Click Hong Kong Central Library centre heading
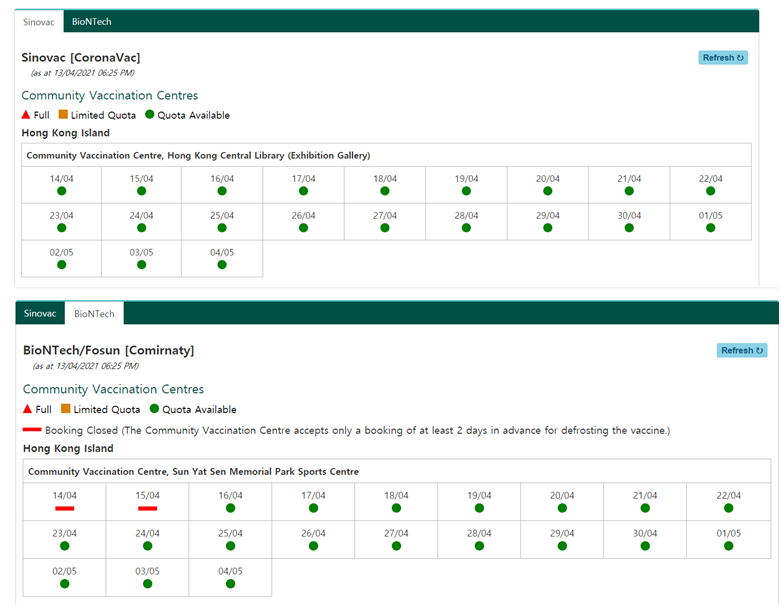This screenshot has width=781, height=605. click(198, 155)
